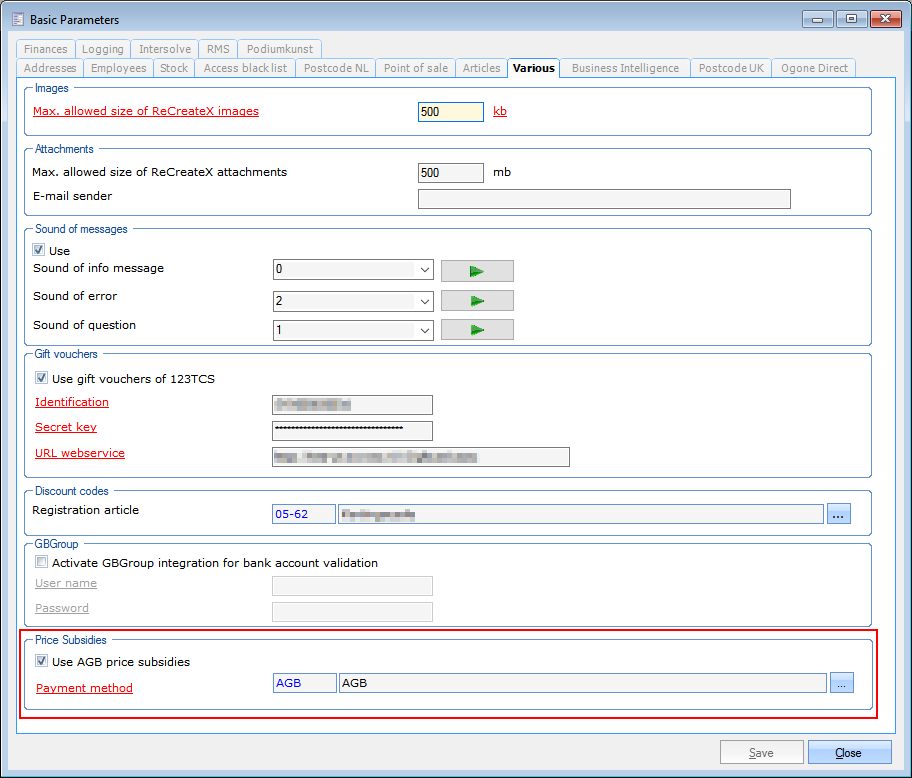This screenshot has width=912, height=778.
Task: Open the Sound of error dropdown
Action: pyautogui.click(x=424, y=301)
